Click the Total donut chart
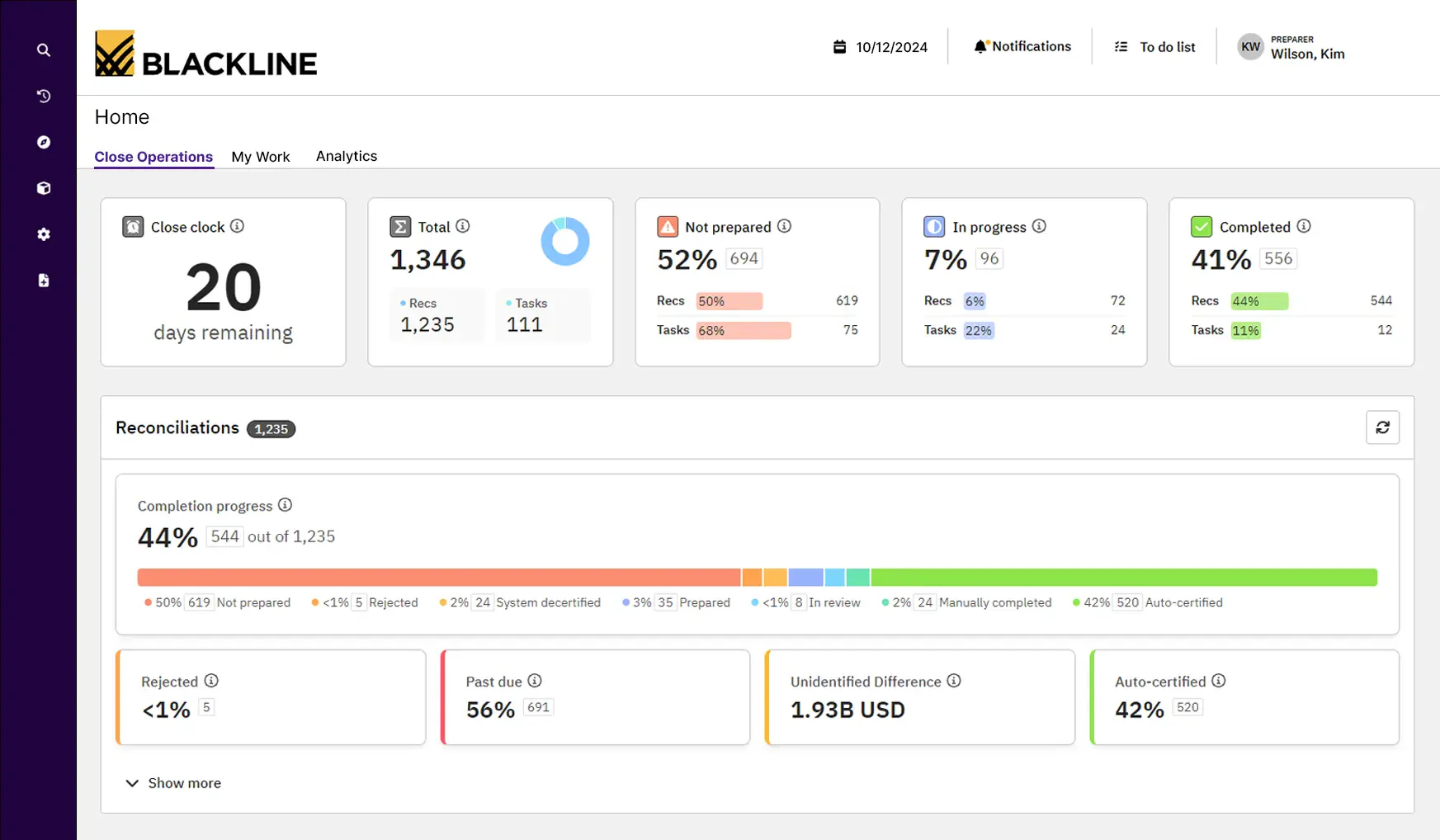1440x840 pixels. pos(565,242)
